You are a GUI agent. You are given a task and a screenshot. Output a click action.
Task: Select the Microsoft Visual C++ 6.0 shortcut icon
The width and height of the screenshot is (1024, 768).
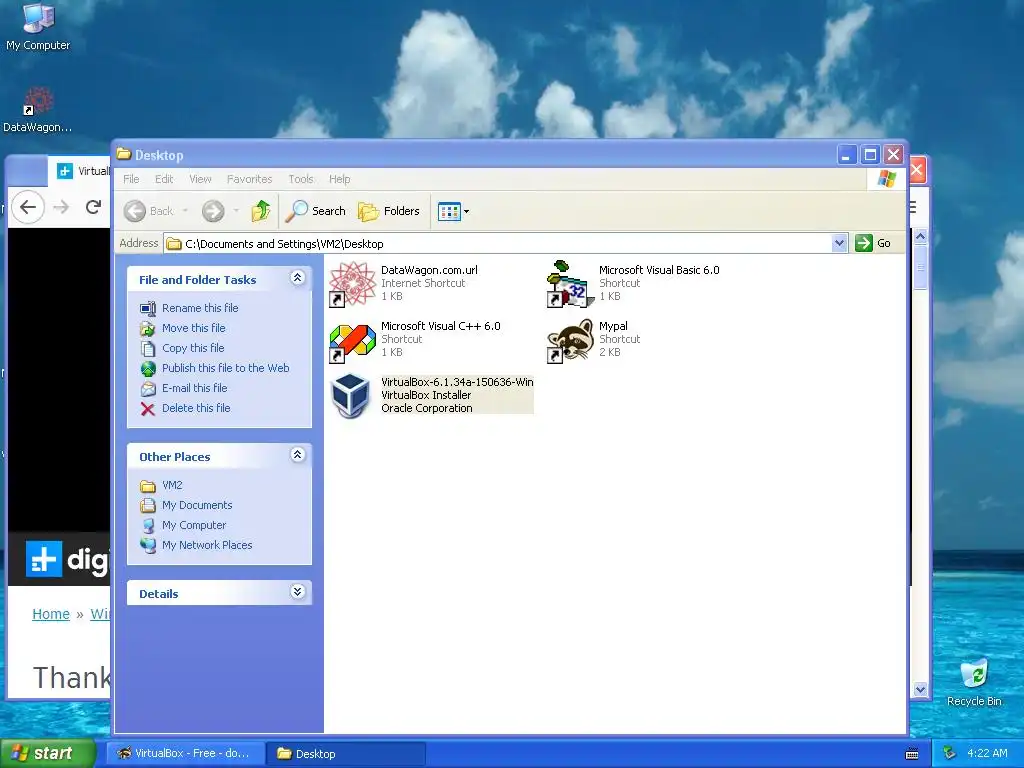point(352,341)
